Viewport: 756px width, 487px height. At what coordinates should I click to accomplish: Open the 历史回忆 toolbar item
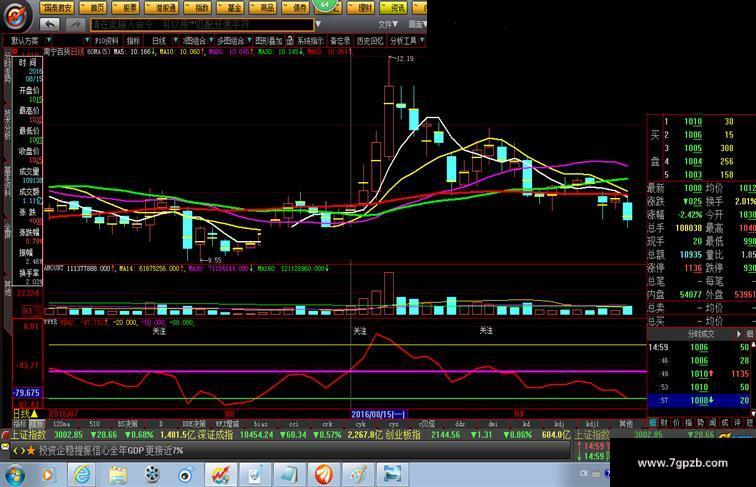pos(370,41)
